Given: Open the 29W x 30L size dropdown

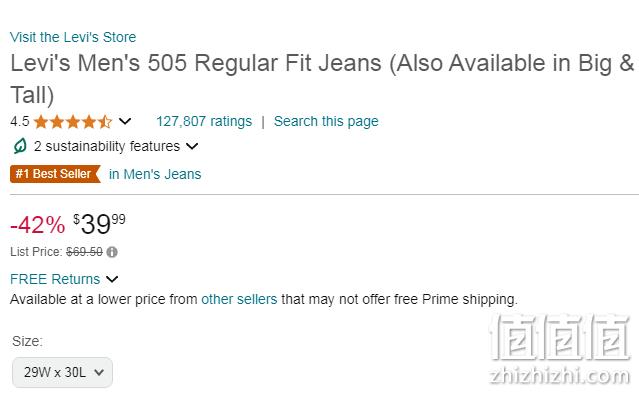Looking at the screenshot, I should (x=62, y=372).
